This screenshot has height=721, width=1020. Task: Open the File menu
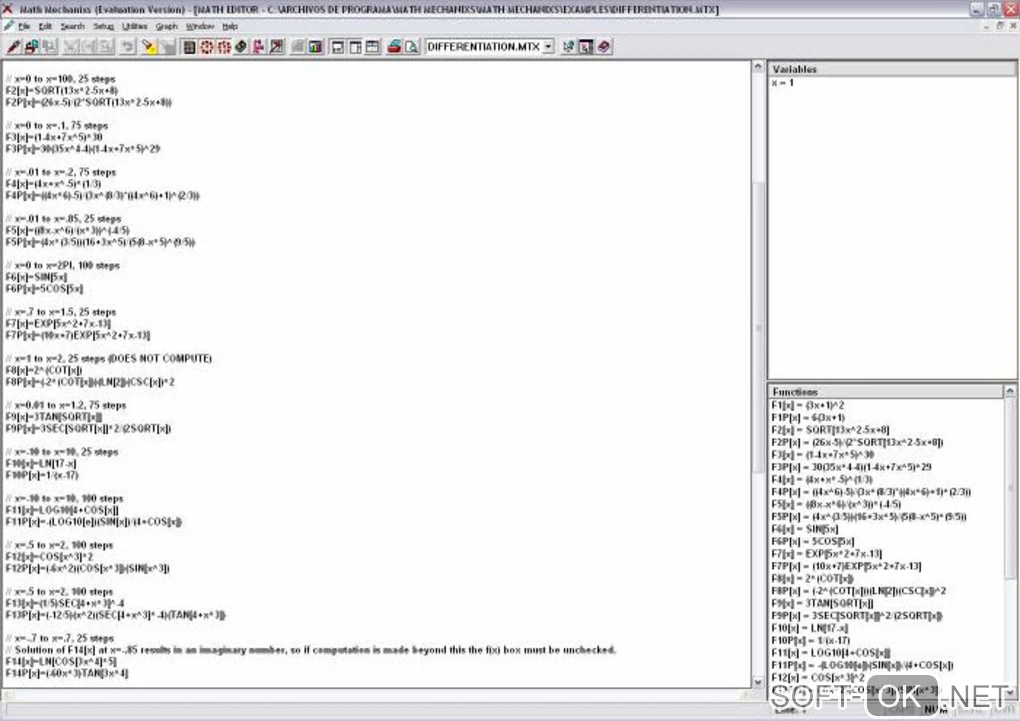point(25,27)
